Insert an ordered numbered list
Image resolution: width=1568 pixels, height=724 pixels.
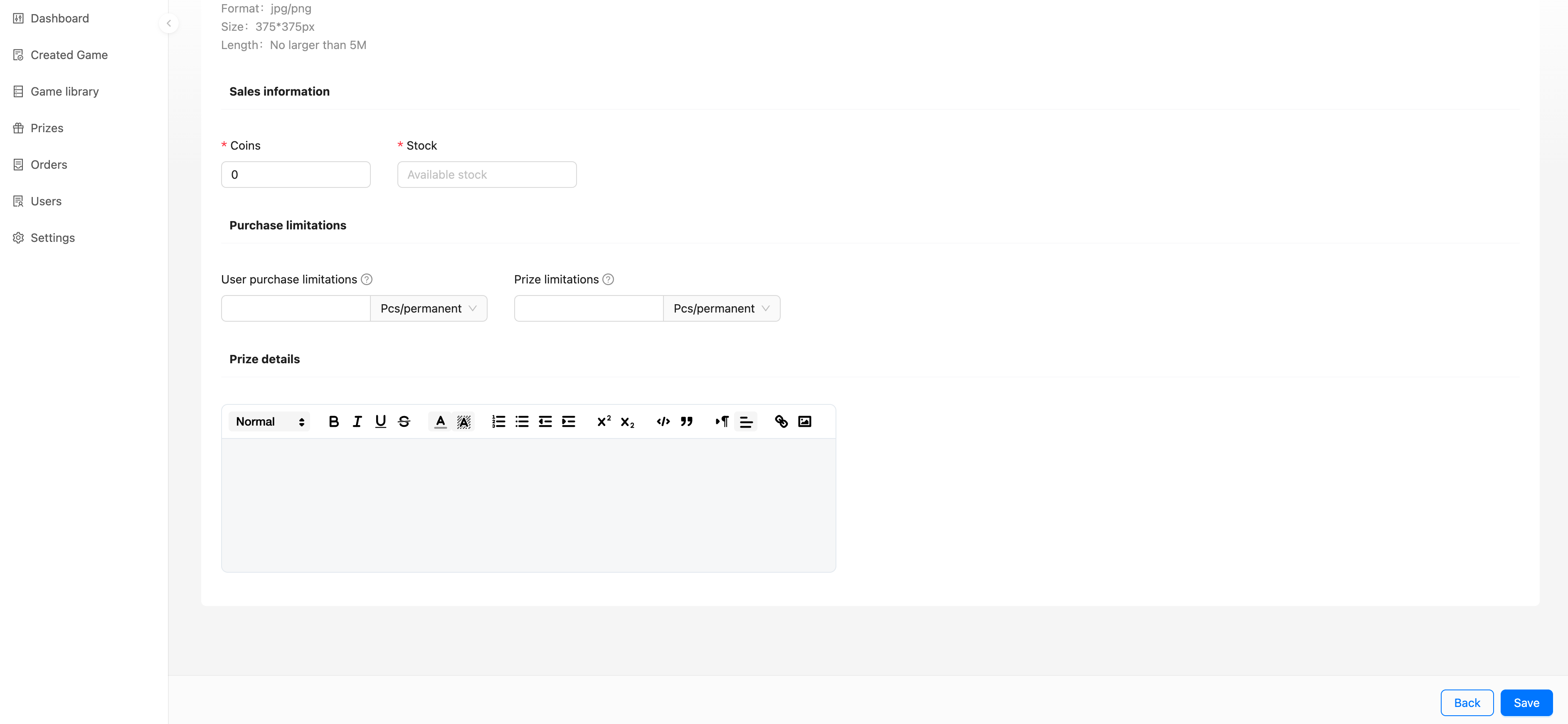pyautogui.click(x=498, y=421)
